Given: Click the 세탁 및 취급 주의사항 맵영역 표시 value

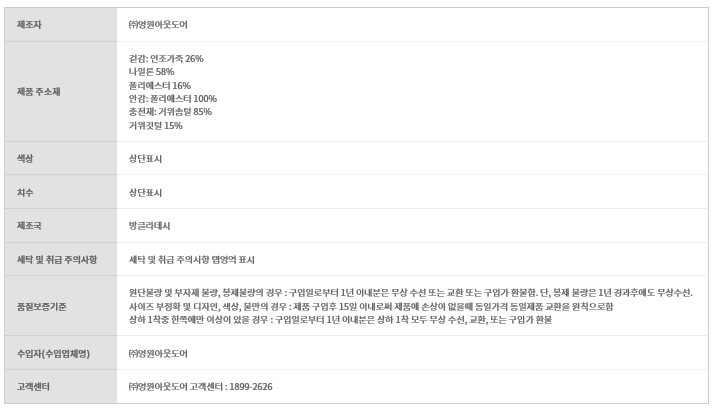Looking at the screenshot, I should [192, 260].
